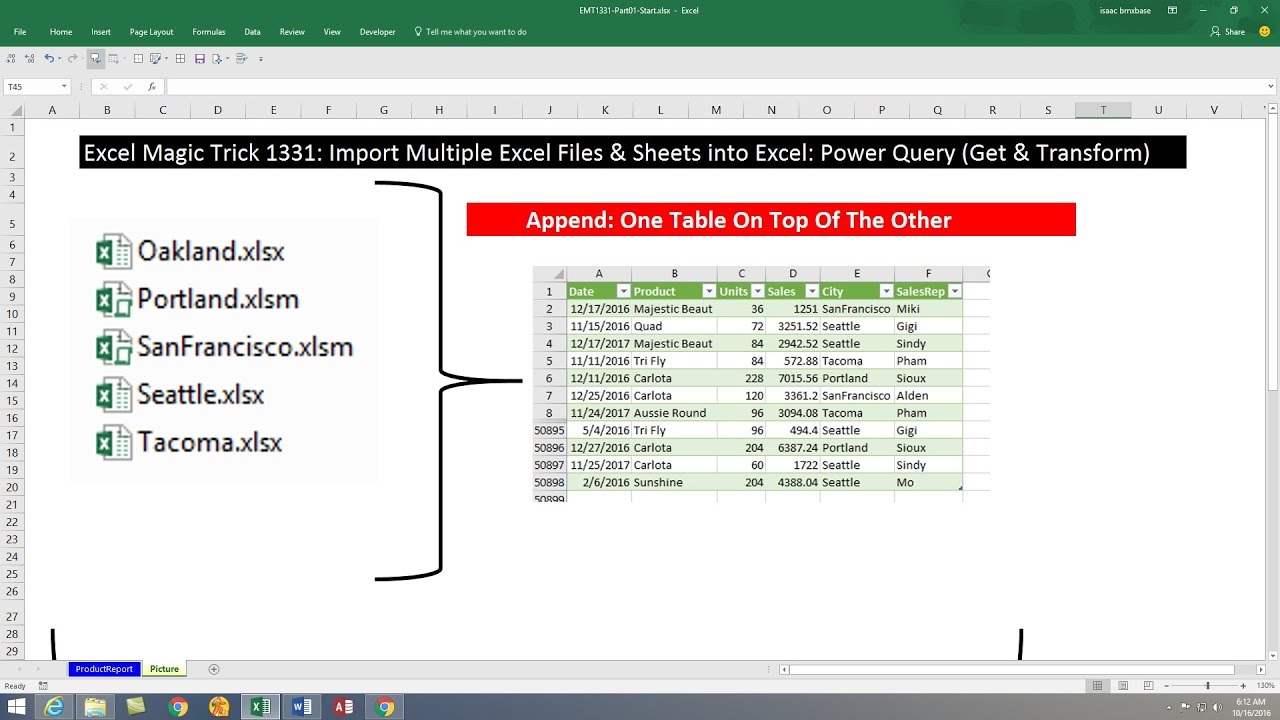Click the New Sheet plus button
Image resolution: width=1280 pixels, height=720 pixels.
(x=213, y=669)
